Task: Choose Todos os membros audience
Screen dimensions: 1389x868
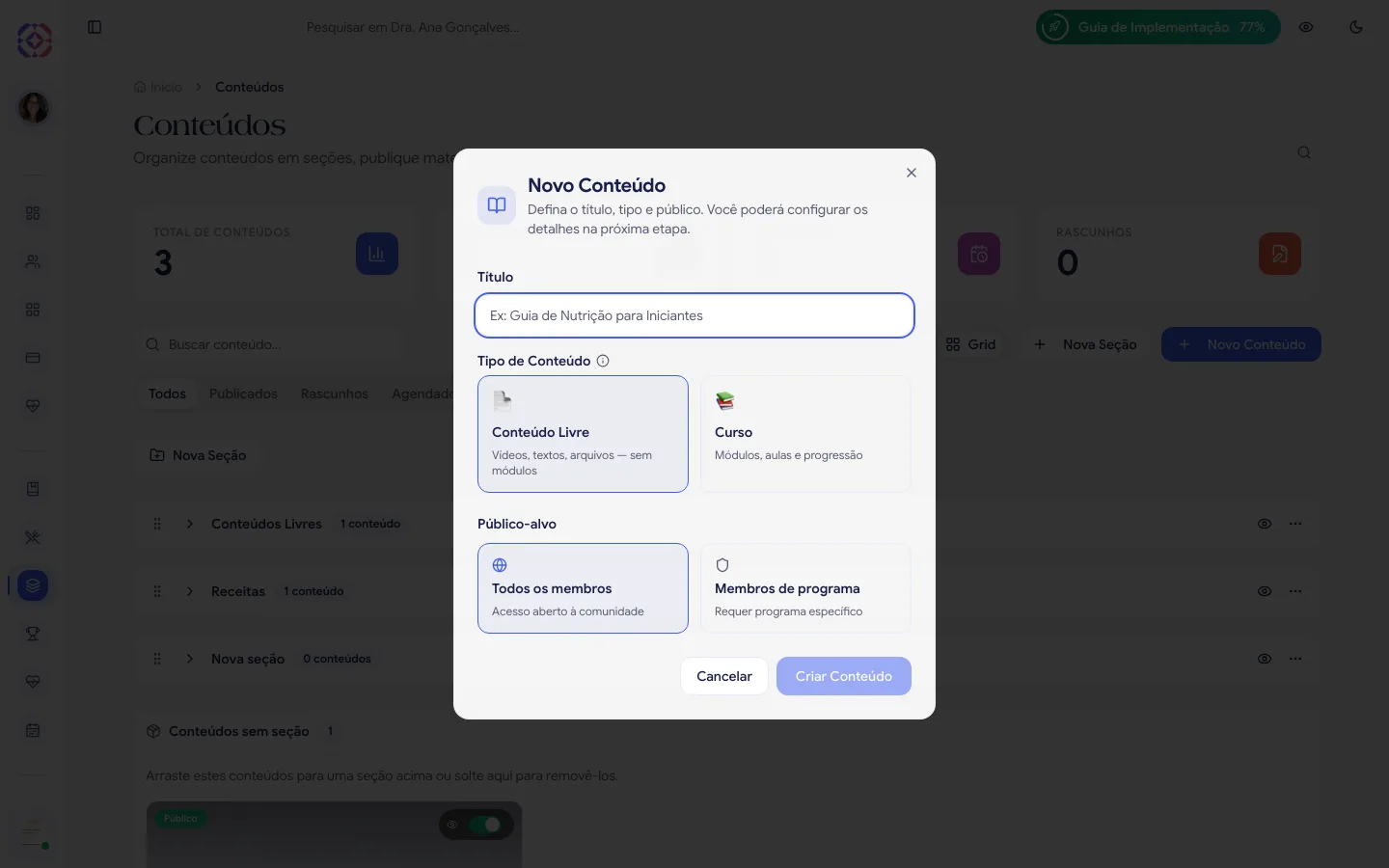Action: click(583, 588)
